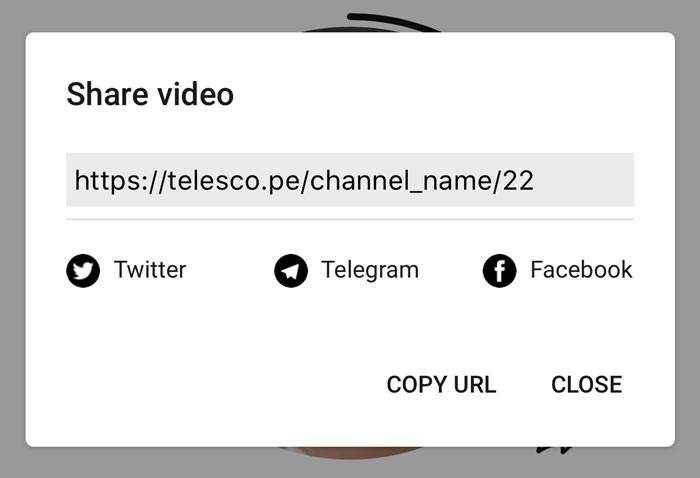Click the gray overlay left of the dialog

coord(12,239)
